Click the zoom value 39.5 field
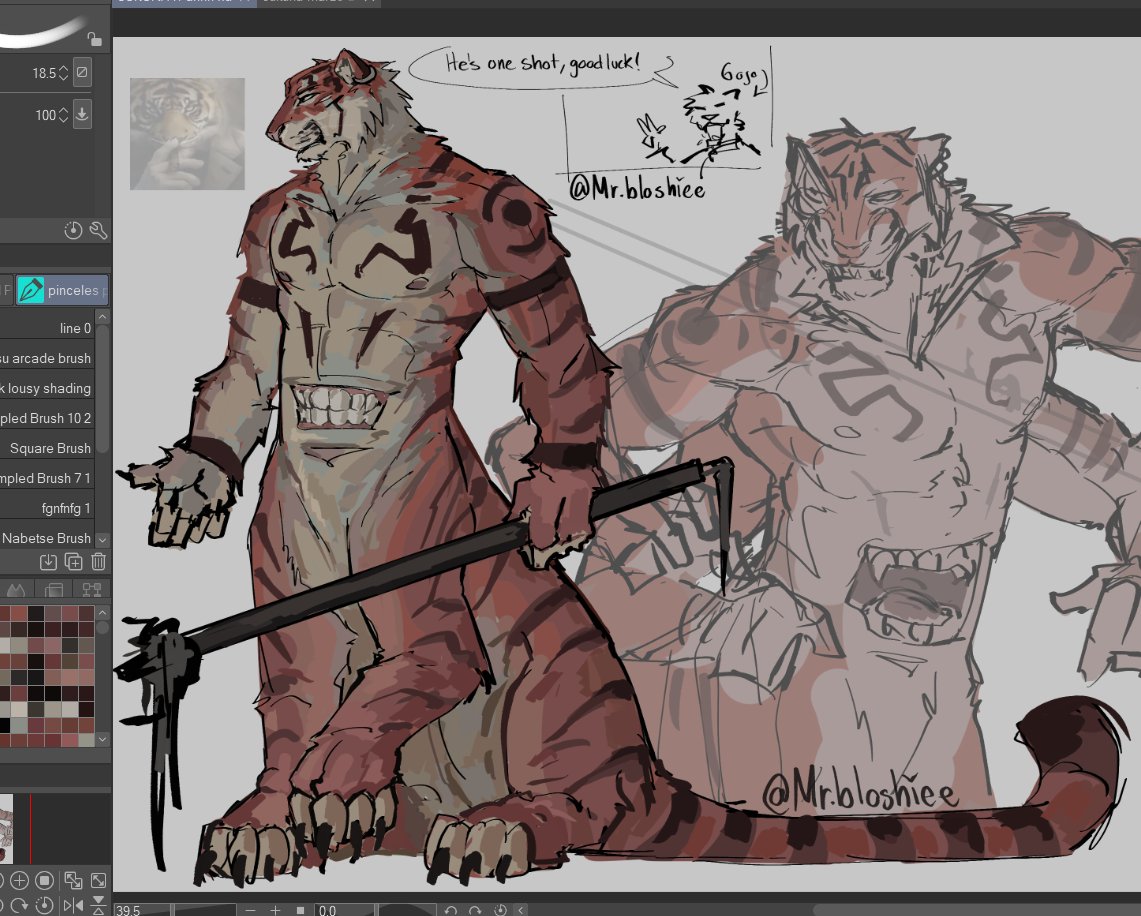Screen dimensions: 1141x916 point(142,909)
